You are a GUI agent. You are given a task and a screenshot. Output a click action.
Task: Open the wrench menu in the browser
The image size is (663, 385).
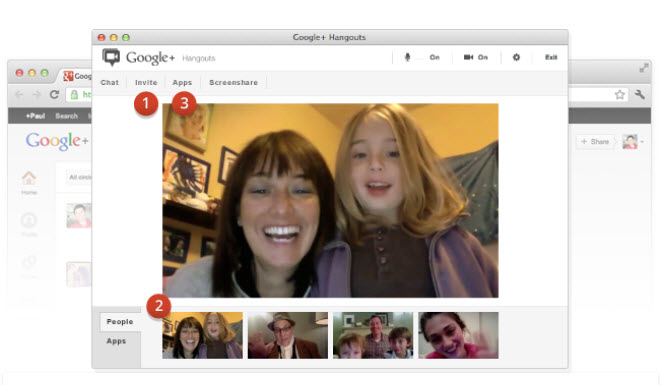point(640,95)
